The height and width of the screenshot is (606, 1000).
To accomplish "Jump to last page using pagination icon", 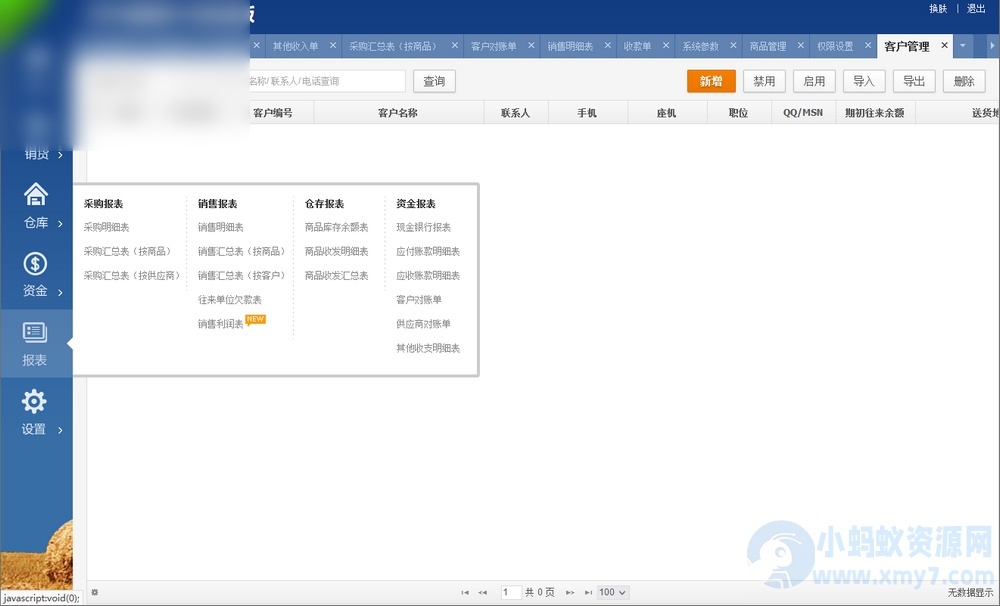I will pyautogui.click(x=589, y=592).
